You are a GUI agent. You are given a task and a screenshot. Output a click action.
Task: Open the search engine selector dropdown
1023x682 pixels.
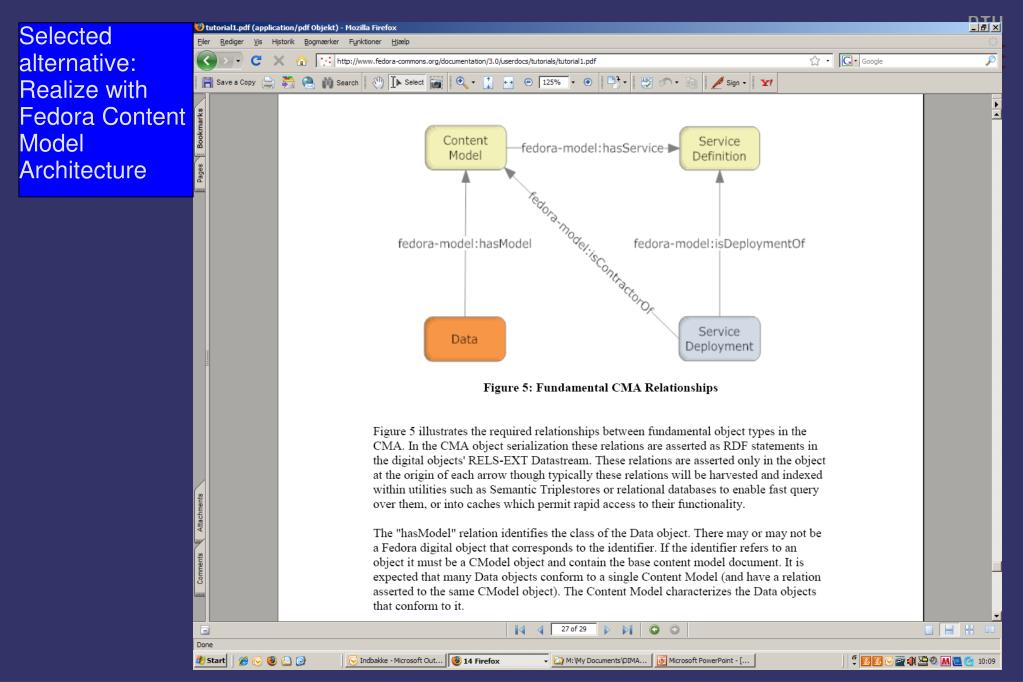click(849, 61)
